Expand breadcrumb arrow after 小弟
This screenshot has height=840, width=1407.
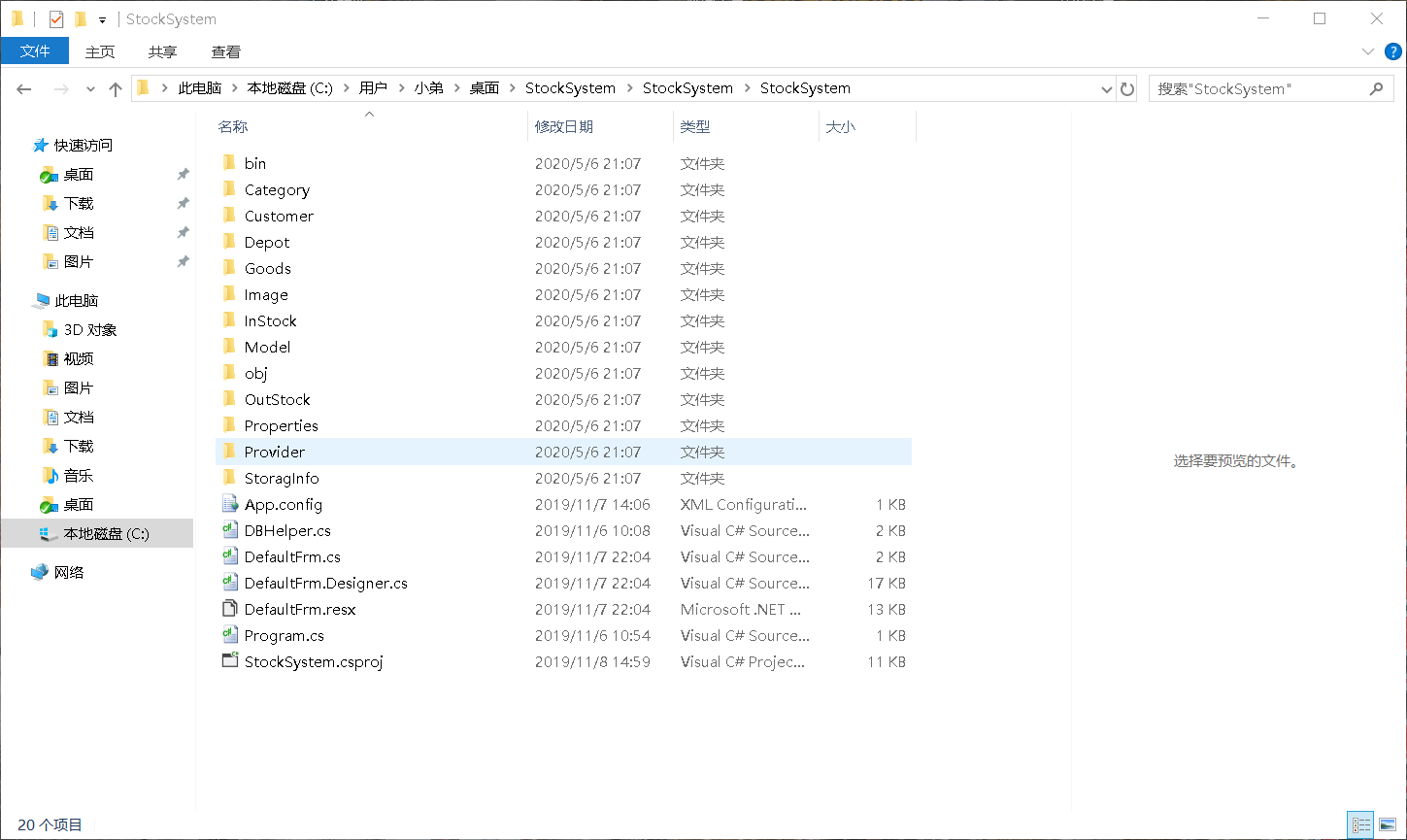[456, 88]
